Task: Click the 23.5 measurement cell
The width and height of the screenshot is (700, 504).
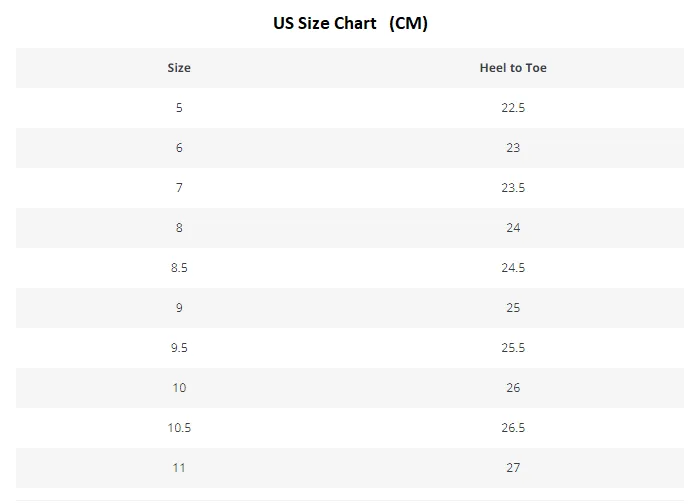Action: [x=513, y=187]
